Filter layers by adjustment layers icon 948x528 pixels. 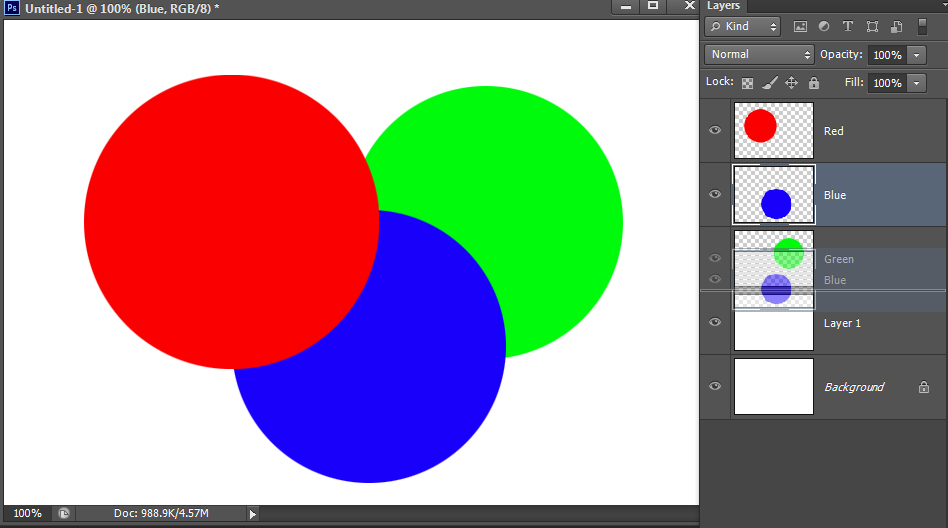tap(824, 27)
